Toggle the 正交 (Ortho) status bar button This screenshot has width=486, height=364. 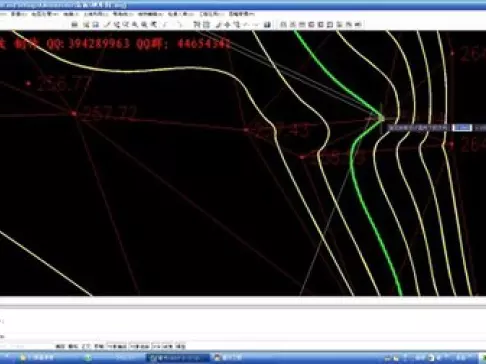(x=86, y=346)
